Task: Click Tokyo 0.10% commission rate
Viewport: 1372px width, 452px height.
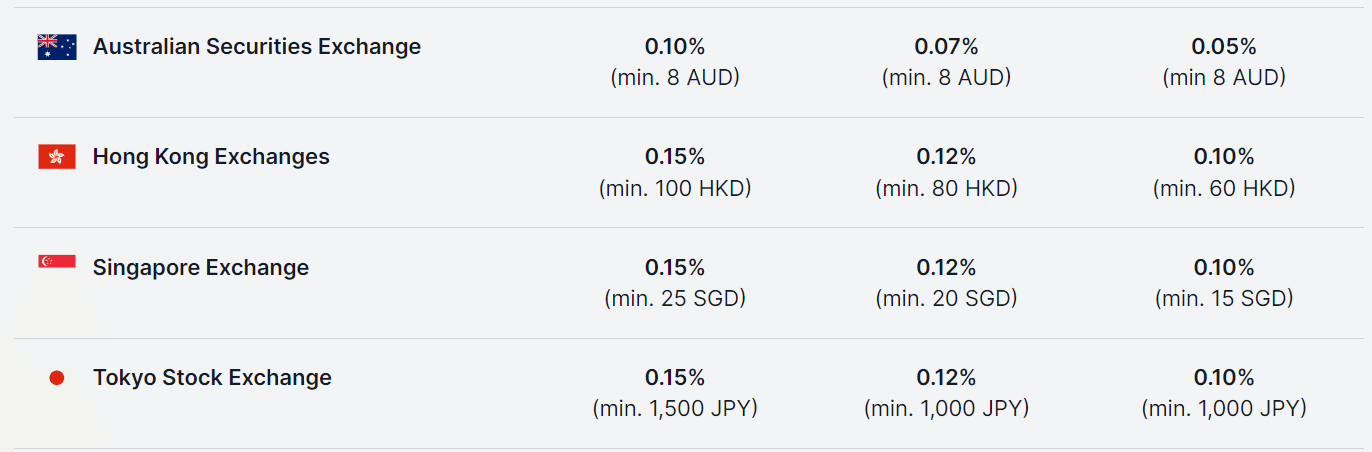Action: coord(1224,377)
